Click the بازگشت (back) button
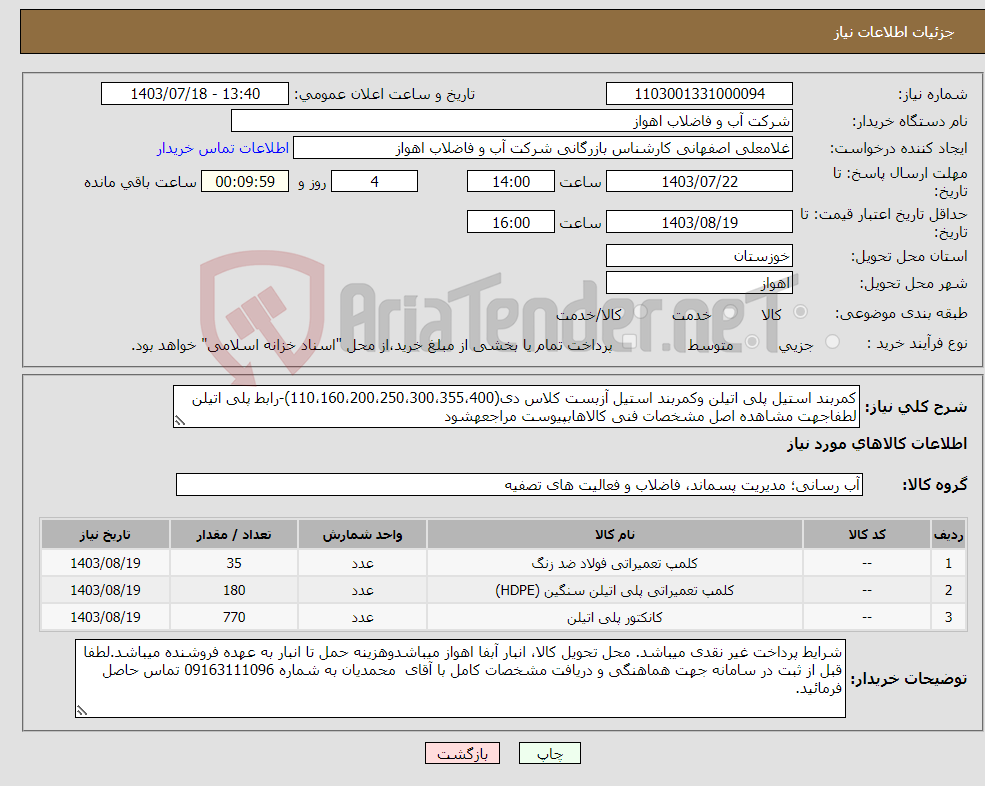985x786 pixels. pyautogui.click(x=462, y=753)
